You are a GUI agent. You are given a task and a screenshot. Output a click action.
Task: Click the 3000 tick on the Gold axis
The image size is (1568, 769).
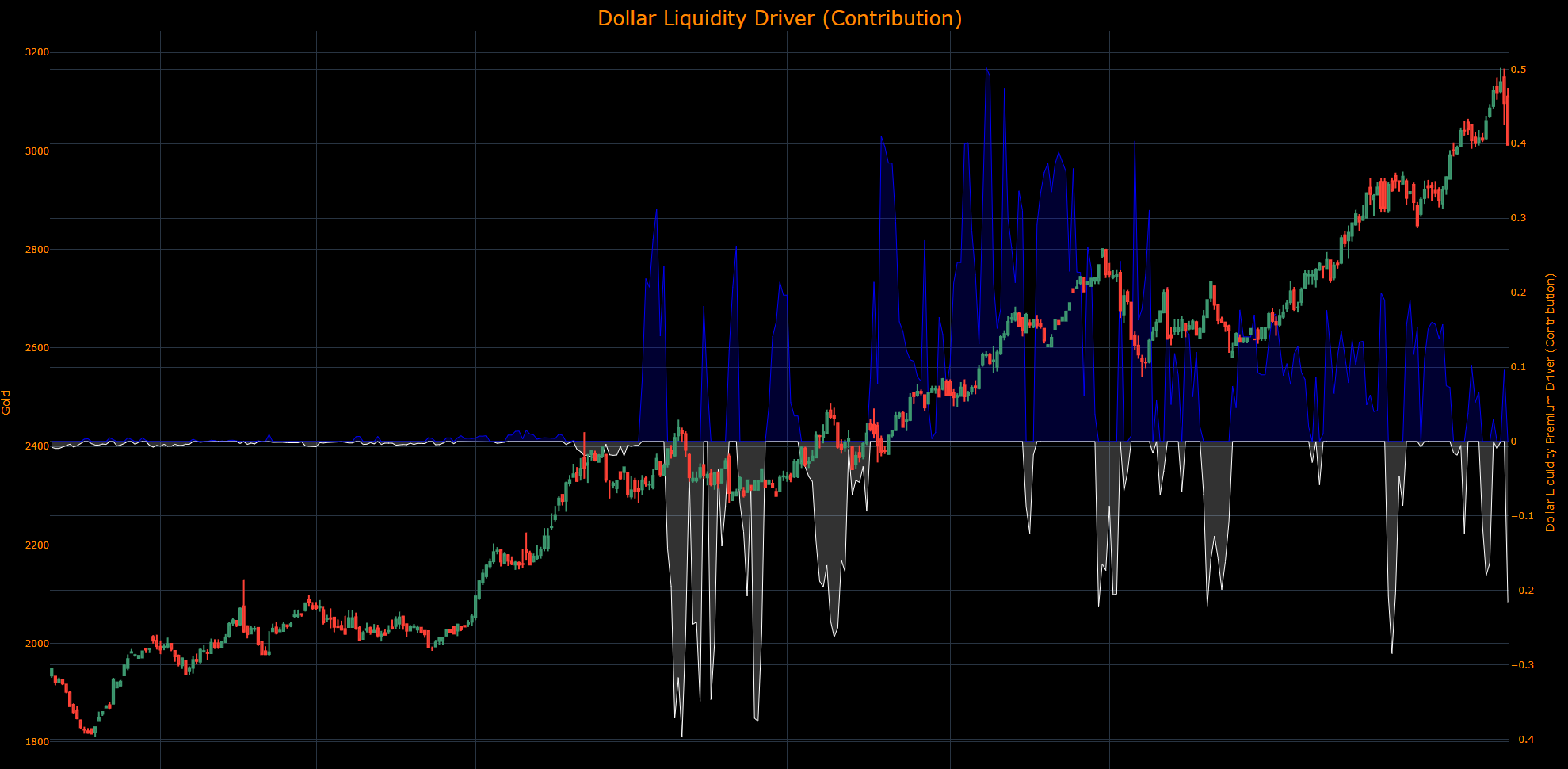[x=37, y=151]
